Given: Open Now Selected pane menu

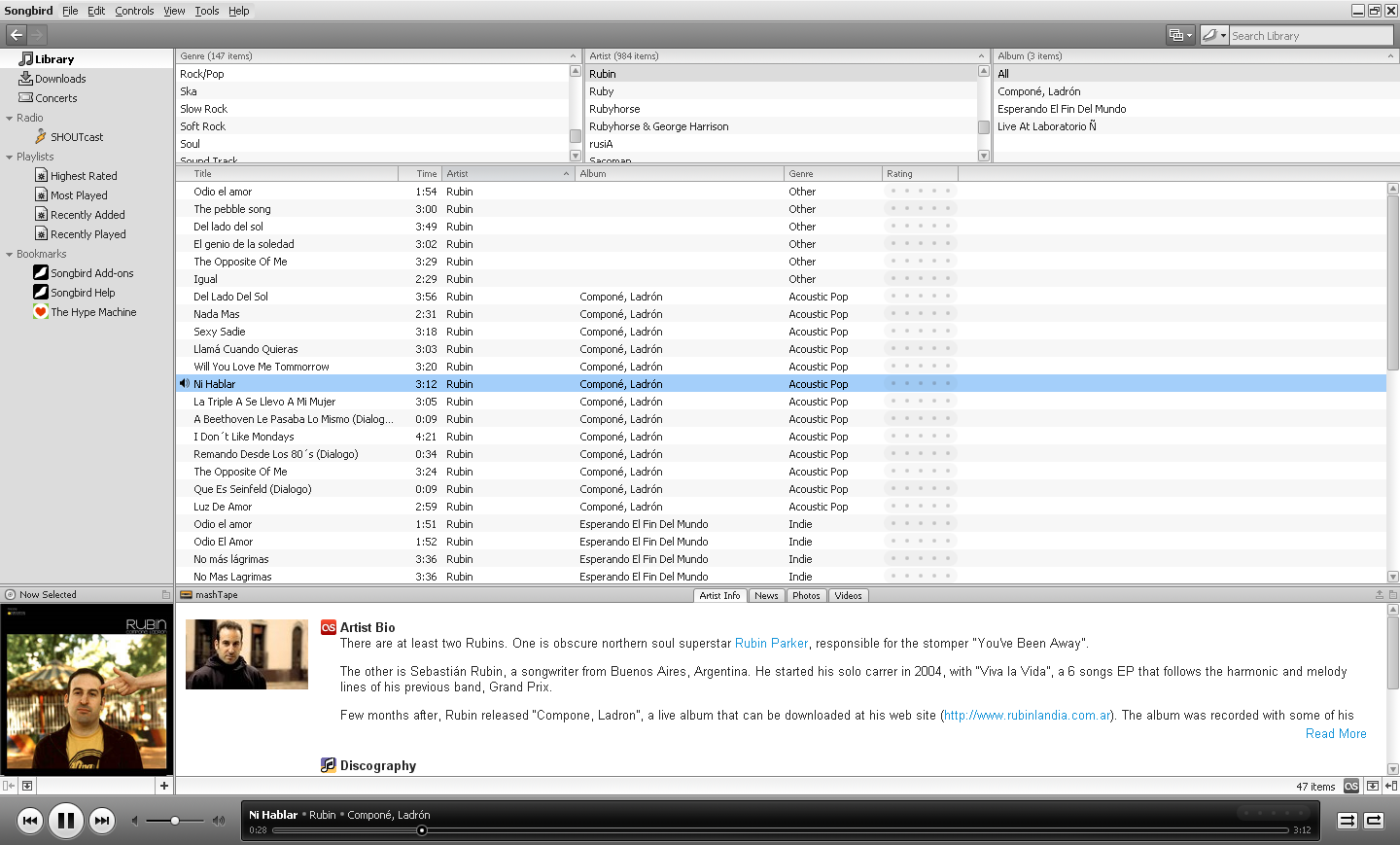Looking at the screenshot, I should 166,595.
